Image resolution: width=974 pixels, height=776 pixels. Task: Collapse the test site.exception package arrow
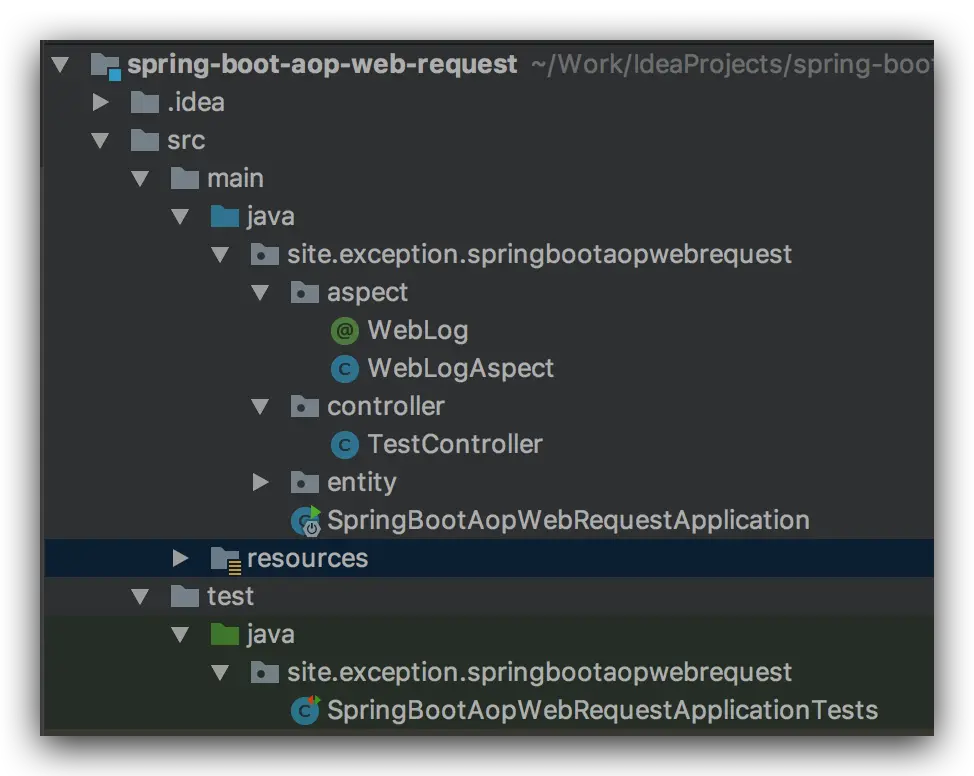220,673
